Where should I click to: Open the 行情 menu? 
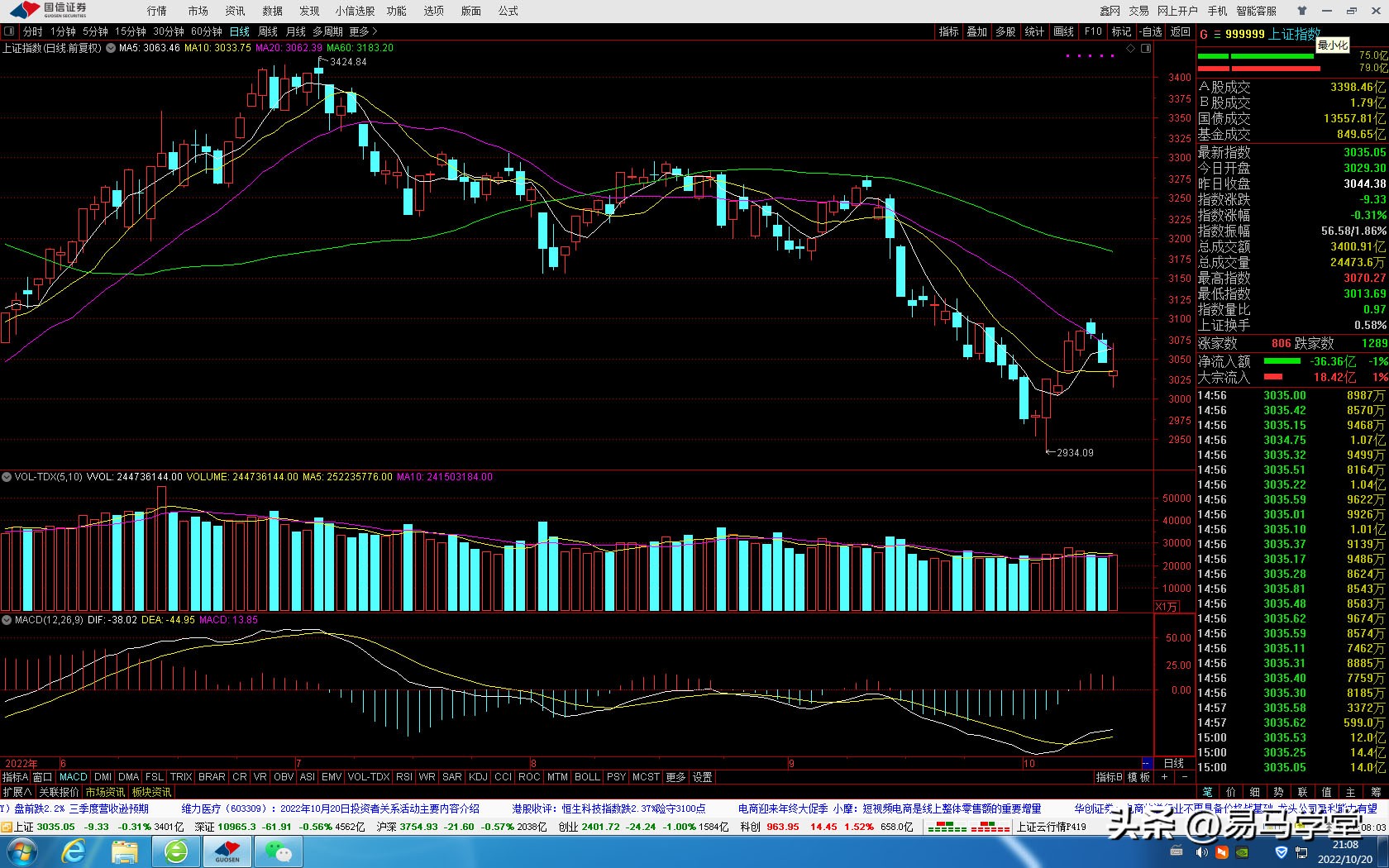[157, 11]
